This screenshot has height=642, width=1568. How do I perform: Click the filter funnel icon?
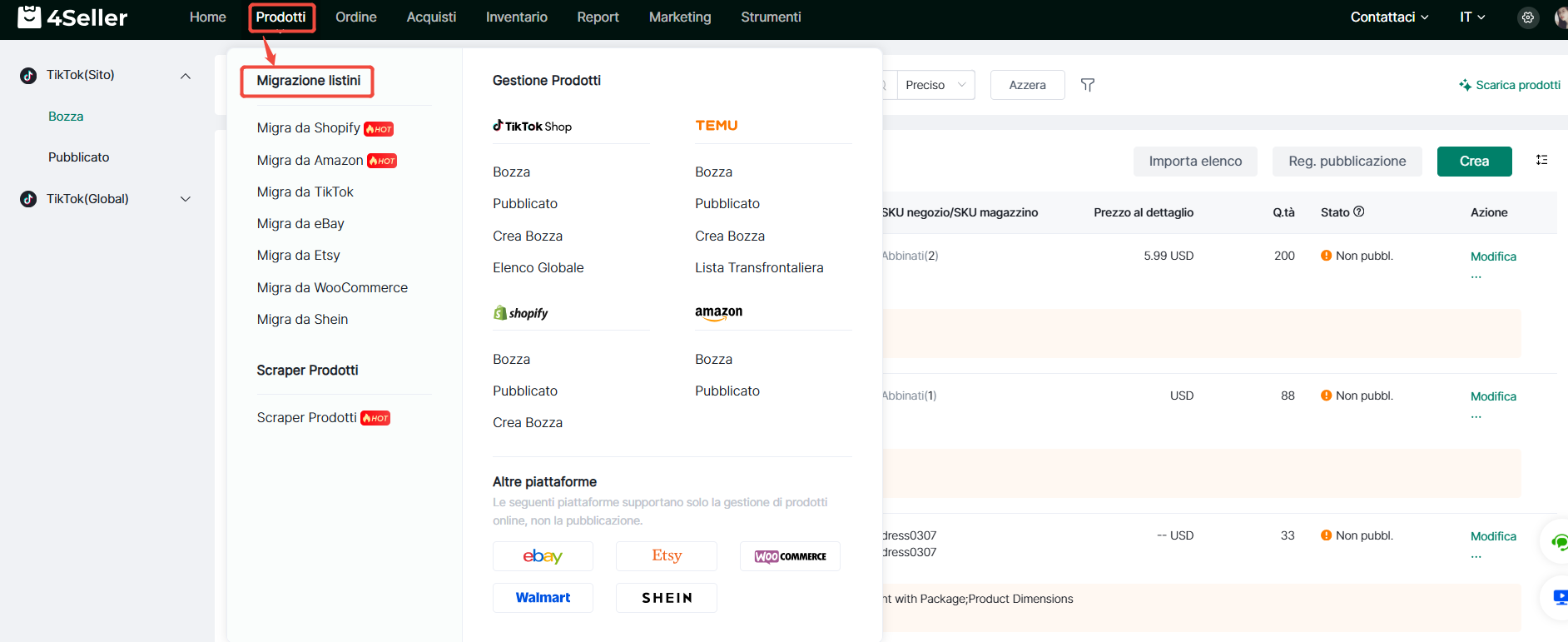(x=1088, y=85)
